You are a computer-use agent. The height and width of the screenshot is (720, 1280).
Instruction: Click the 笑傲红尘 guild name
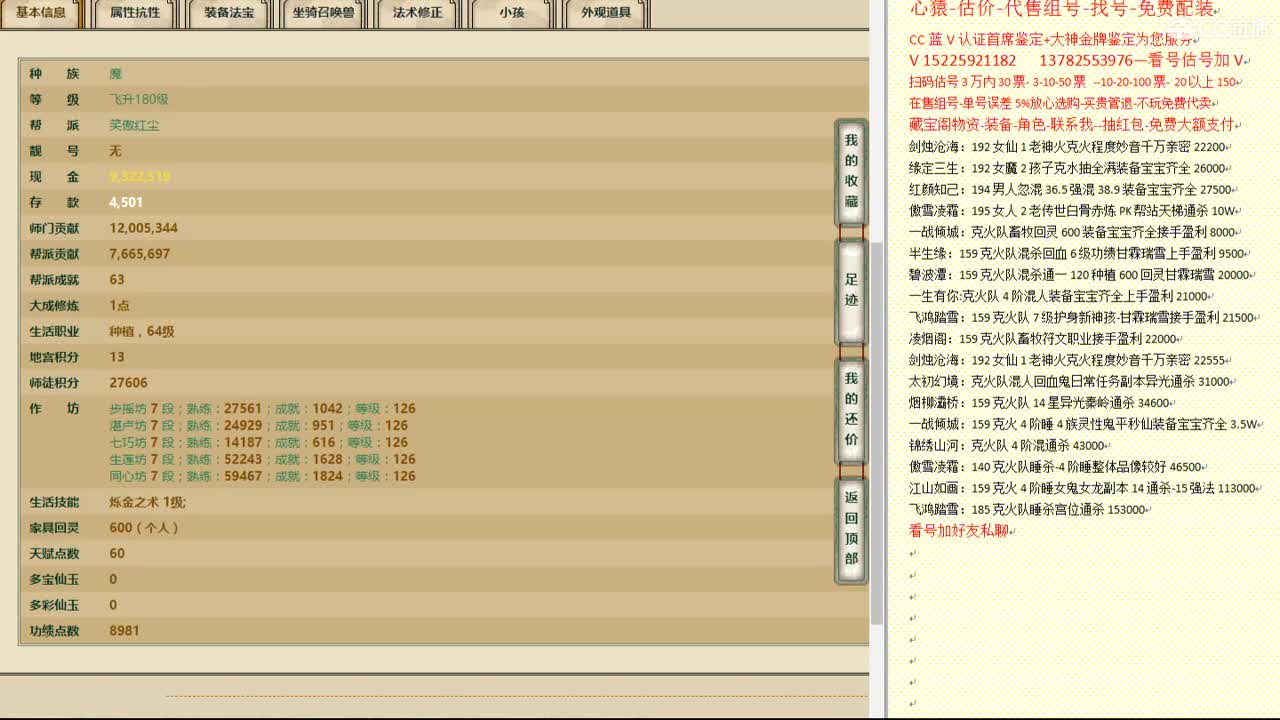(134, 125)
